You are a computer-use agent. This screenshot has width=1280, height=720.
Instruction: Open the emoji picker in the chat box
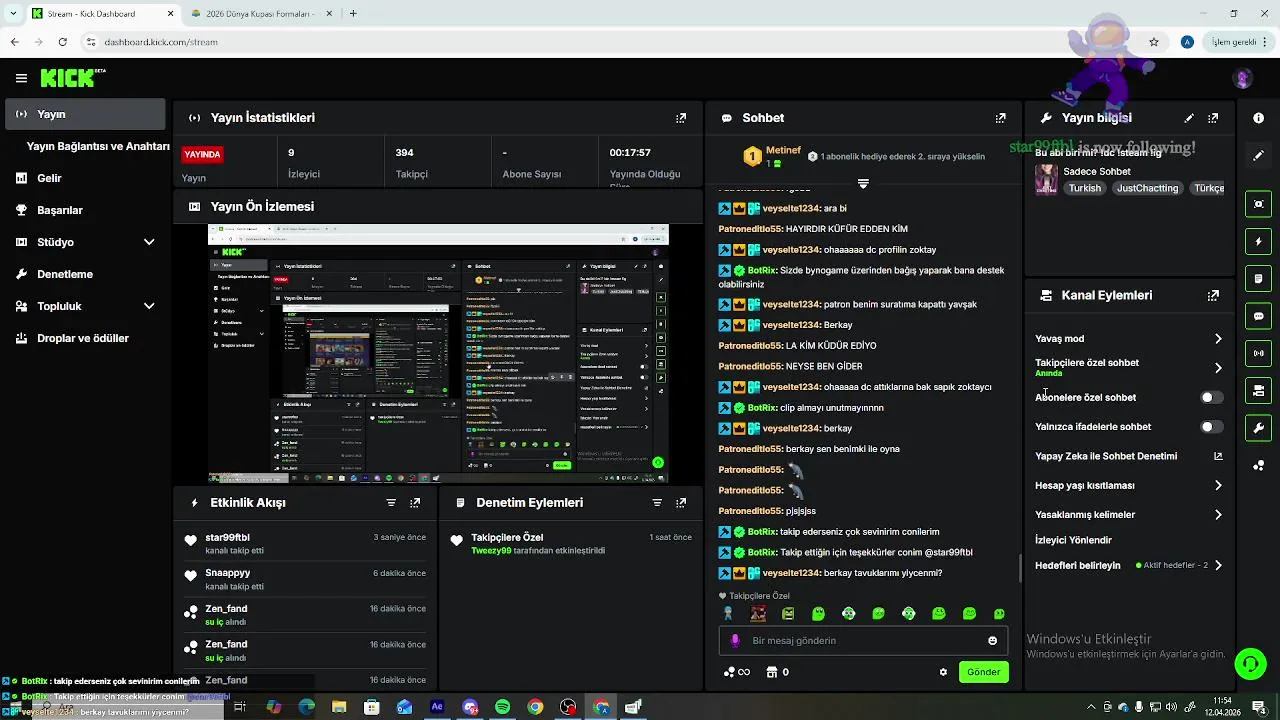click(992, 641)
